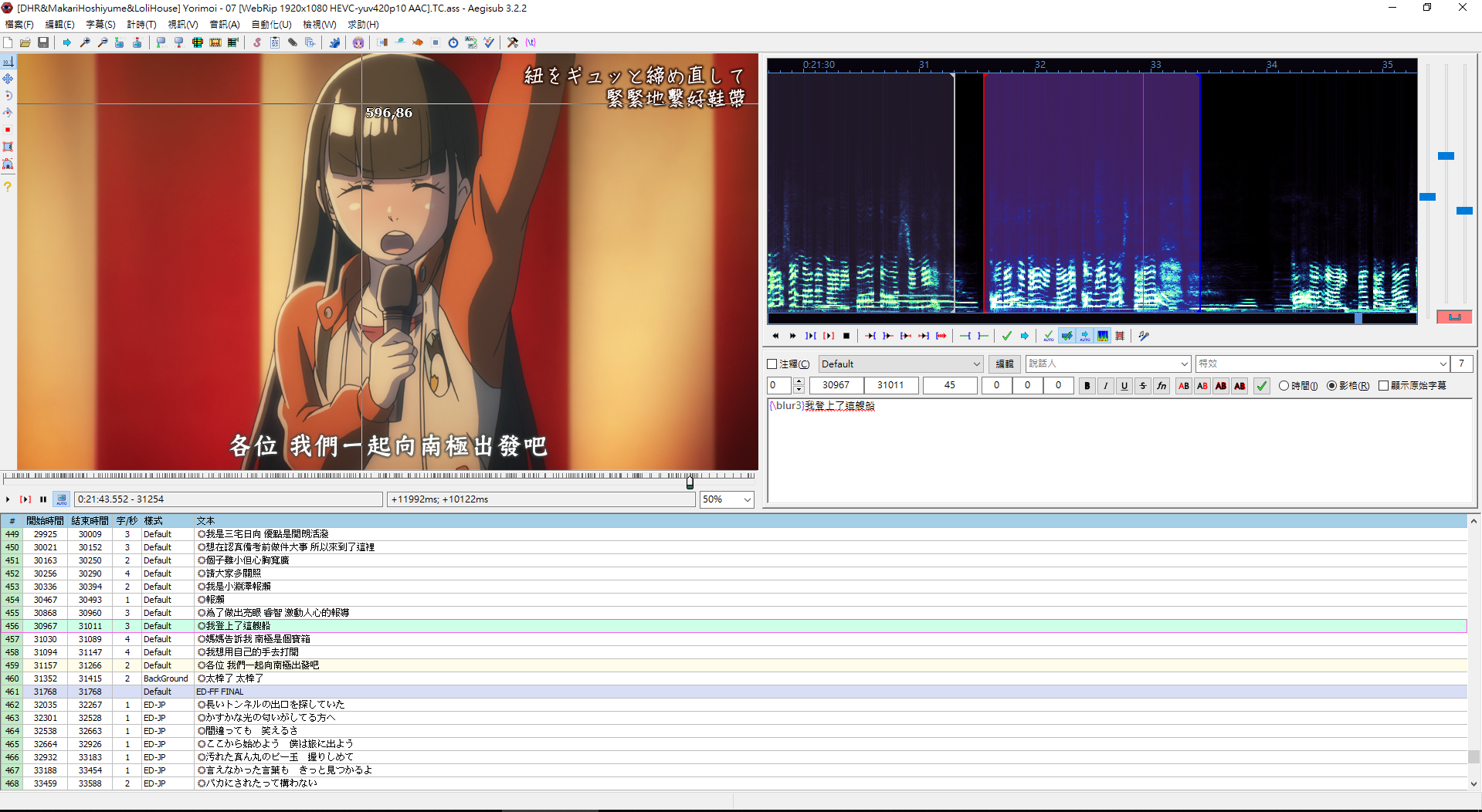Click the start time field showing 30967
The image size is (1482, 812).
(836, 385)
